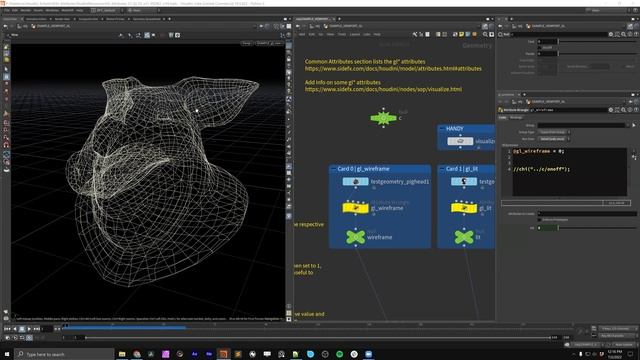Click the Attributes to Create field

[x=587, y=213]
